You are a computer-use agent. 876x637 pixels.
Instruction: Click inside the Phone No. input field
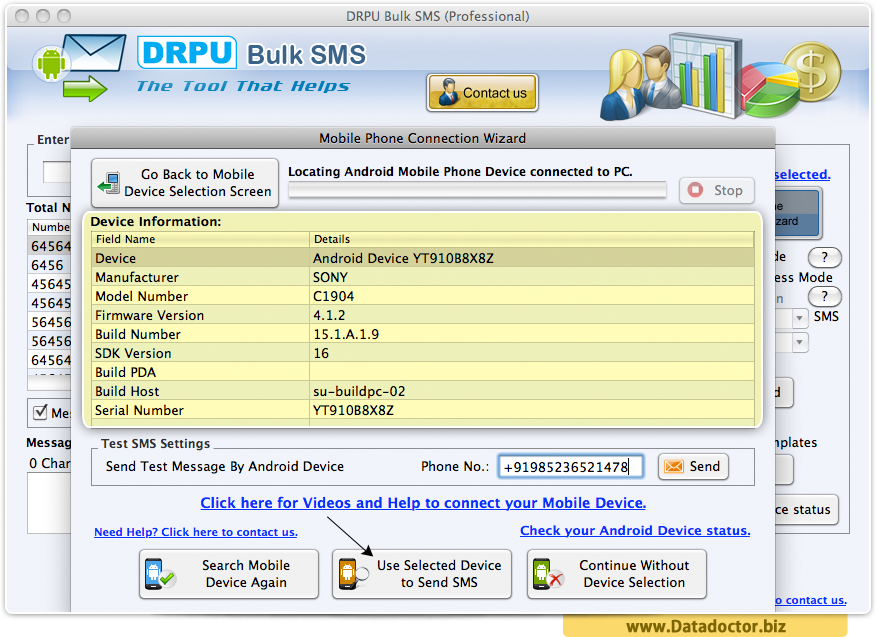[570, 466]
